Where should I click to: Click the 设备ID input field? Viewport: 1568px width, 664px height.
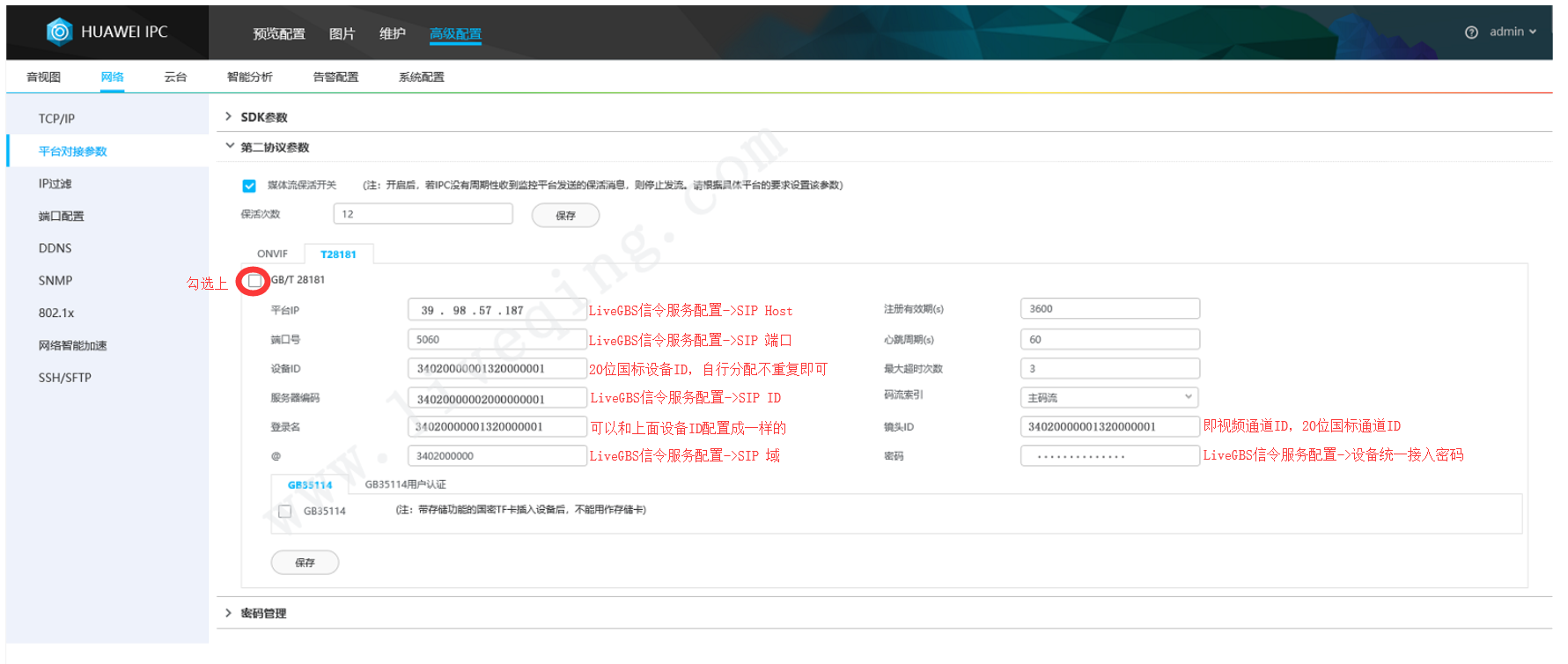[x=497, y=369]
